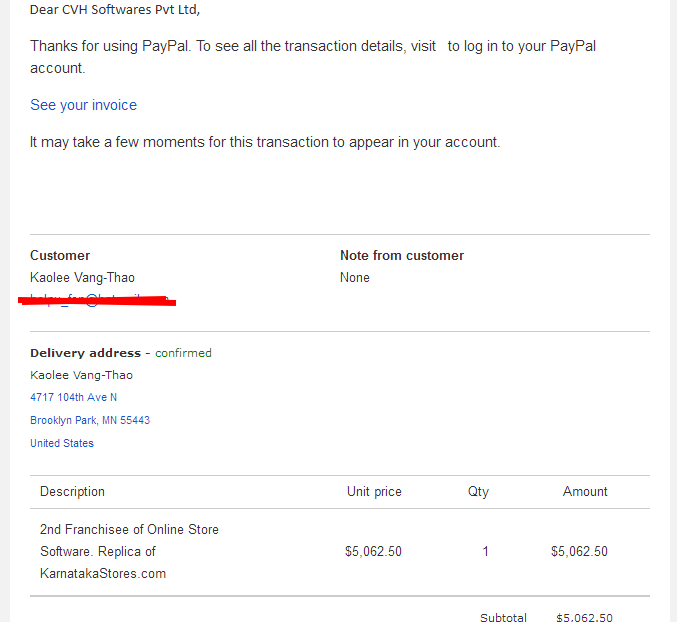
Task: Click the Unit price column header
Action: (x=374, y=491)
